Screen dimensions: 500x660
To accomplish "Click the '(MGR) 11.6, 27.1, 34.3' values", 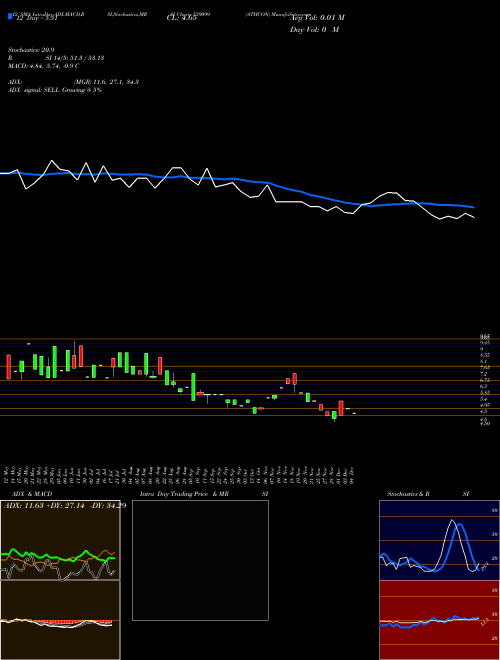I will click(x=106, y=82).
